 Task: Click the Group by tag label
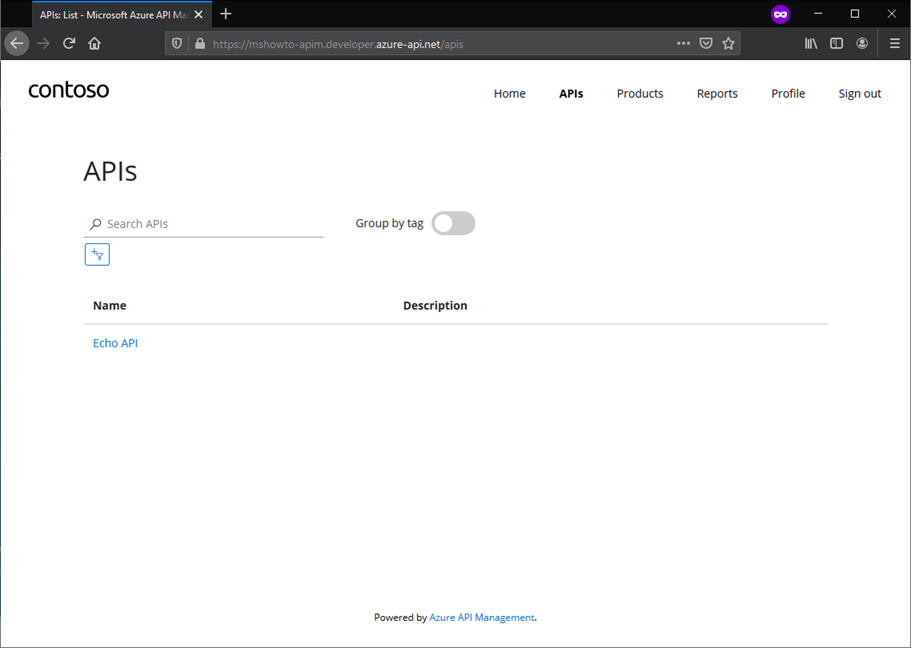tap(389, 223)
